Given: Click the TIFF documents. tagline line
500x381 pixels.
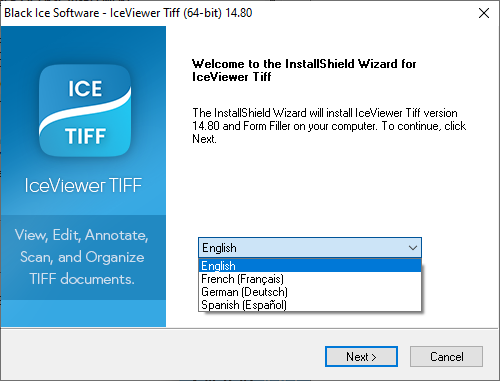Looking at the screenshot, I should tap(82, 279).
